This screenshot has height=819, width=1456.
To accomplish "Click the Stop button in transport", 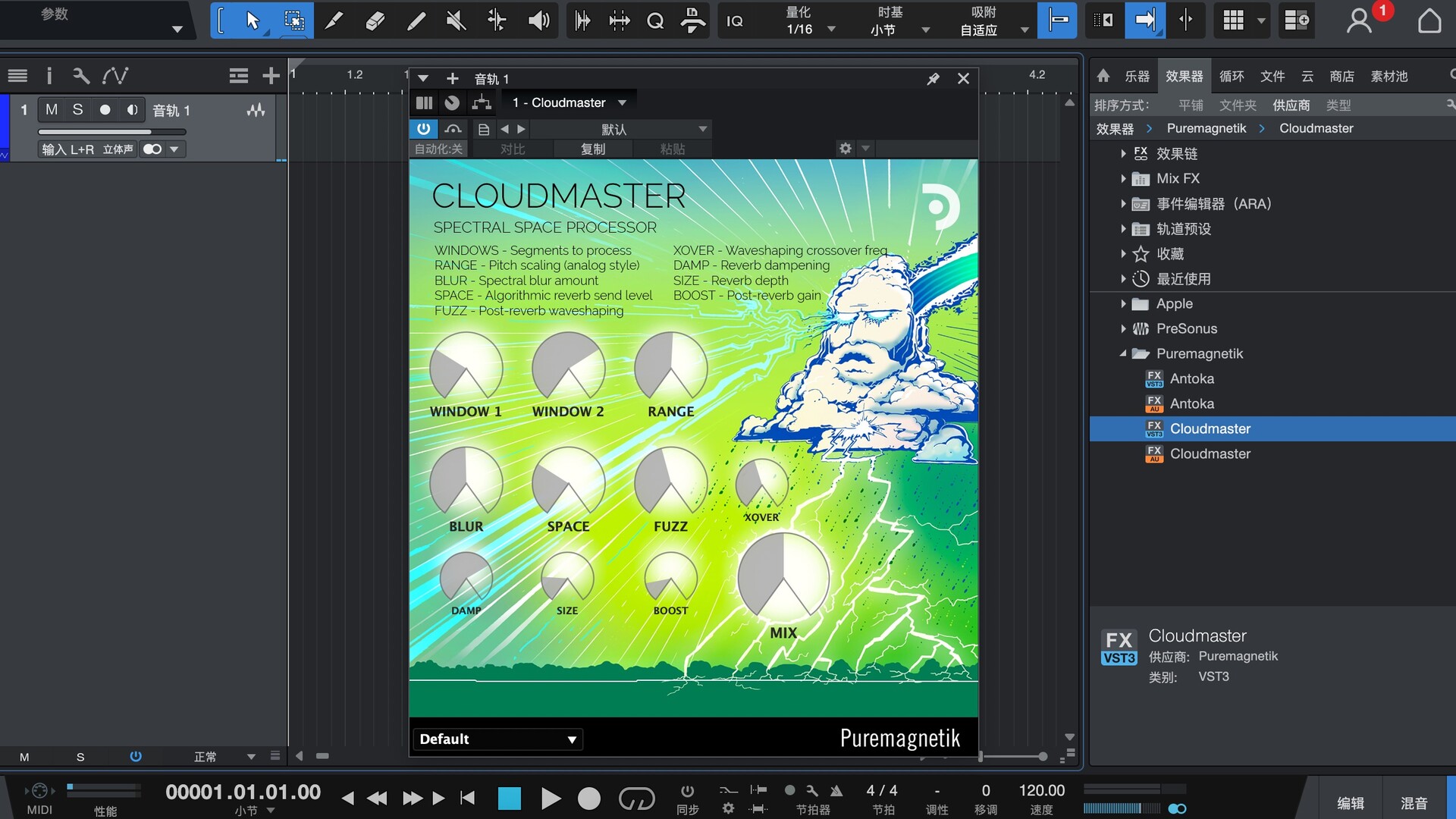I will pos(510,798).
